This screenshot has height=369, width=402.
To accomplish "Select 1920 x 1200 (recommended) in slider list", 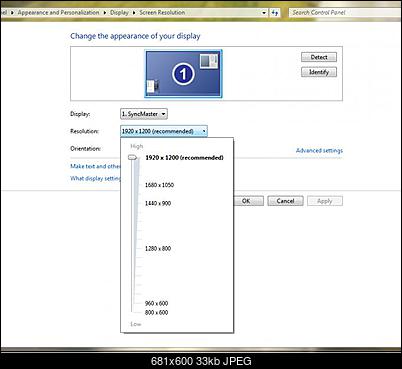I will coord(184,158).
